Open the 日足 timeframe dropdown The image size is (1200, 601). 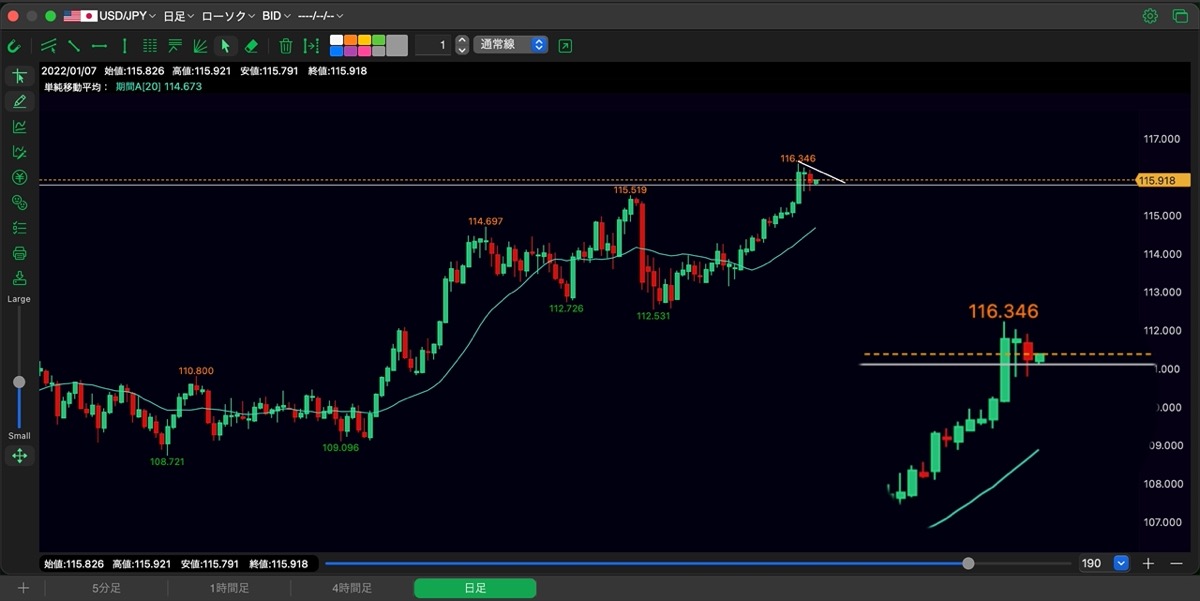pyautogui.click(x=177, y=16)
